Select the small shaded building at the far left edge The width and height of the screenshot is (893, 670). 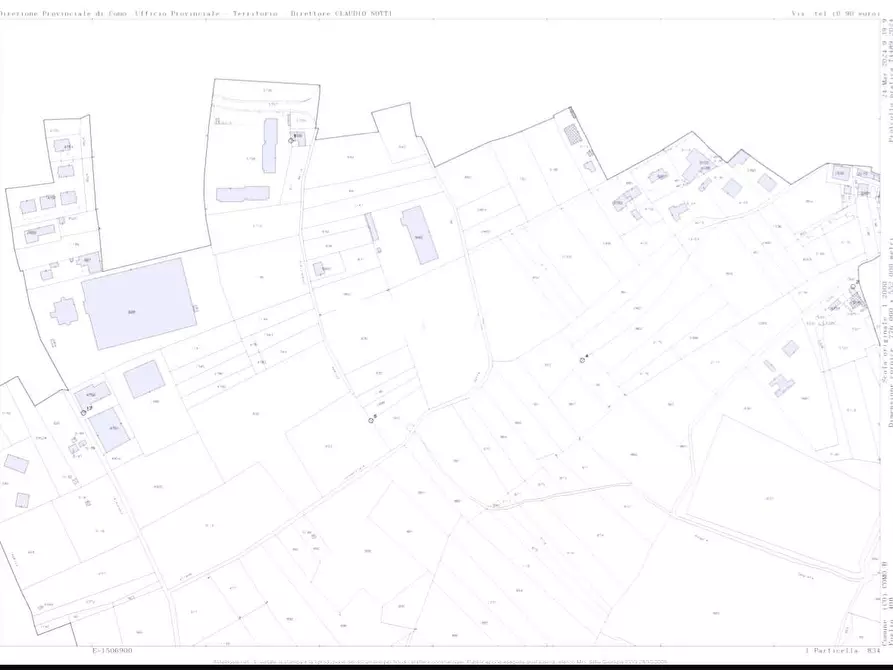(x=16, y=464)
